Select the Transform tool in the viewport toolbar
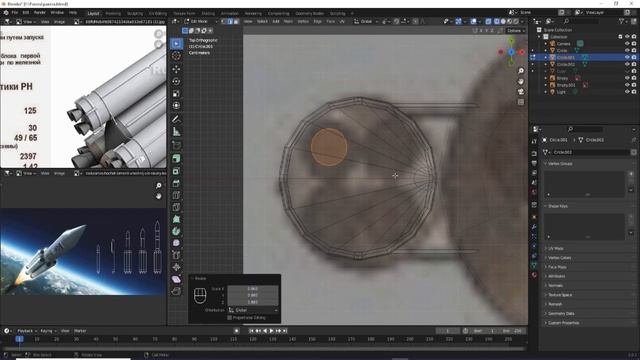The height and width of the screenshot is (360, 640). tap(176, 106)
